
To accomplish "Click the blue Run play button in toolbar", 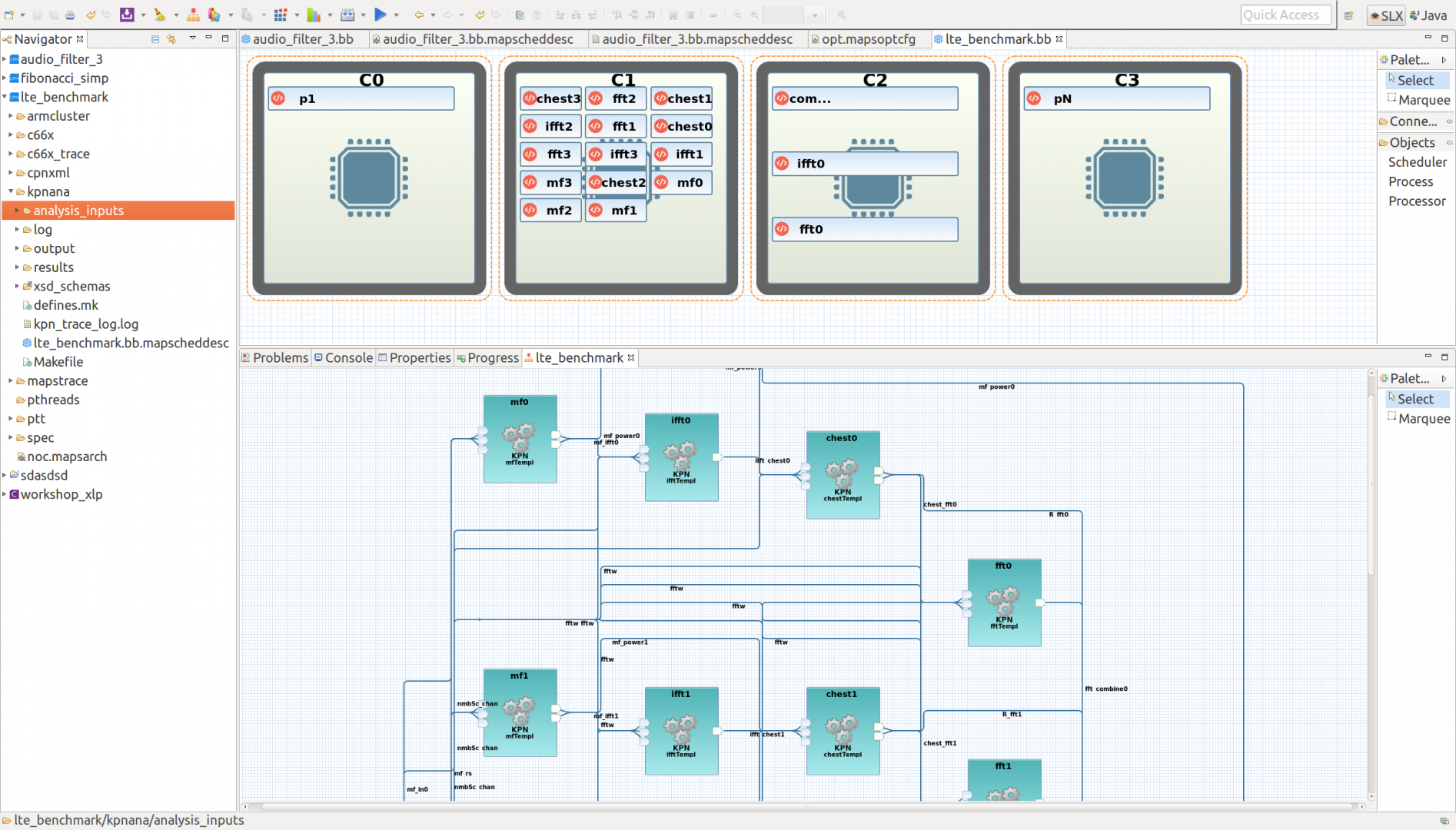I will click(x=380, y=15).
